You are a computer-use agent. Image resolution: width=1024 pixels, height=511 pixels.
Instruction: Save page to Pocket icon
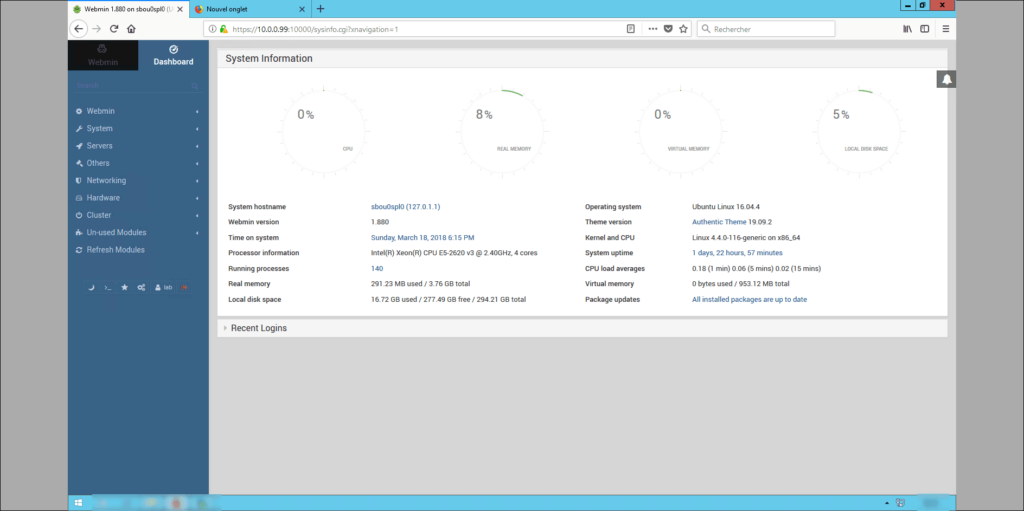[x=668, y=29]
